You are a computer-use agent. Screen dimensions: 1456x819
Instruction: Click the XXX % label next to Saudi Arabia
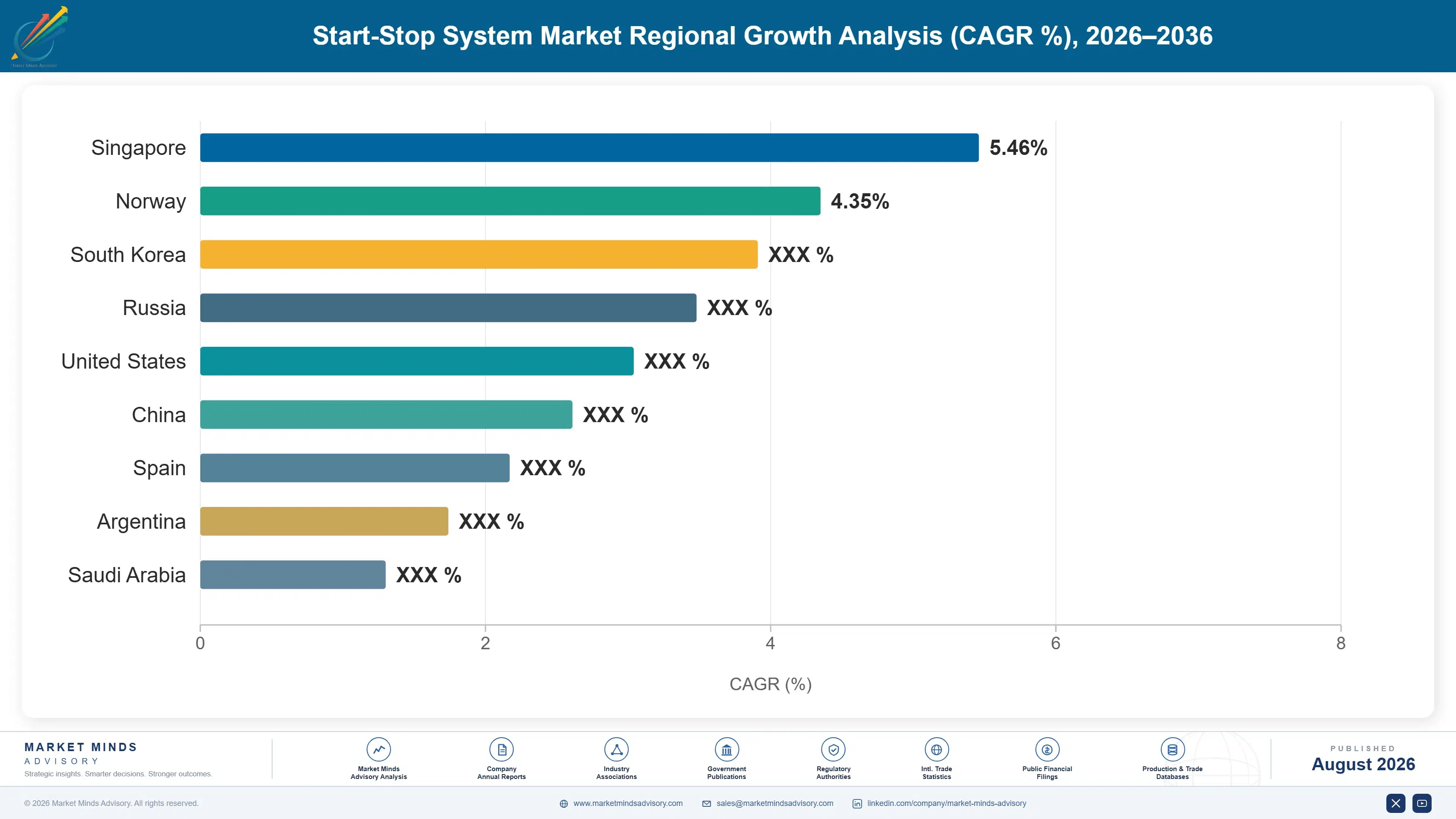[x=429, y=575]
